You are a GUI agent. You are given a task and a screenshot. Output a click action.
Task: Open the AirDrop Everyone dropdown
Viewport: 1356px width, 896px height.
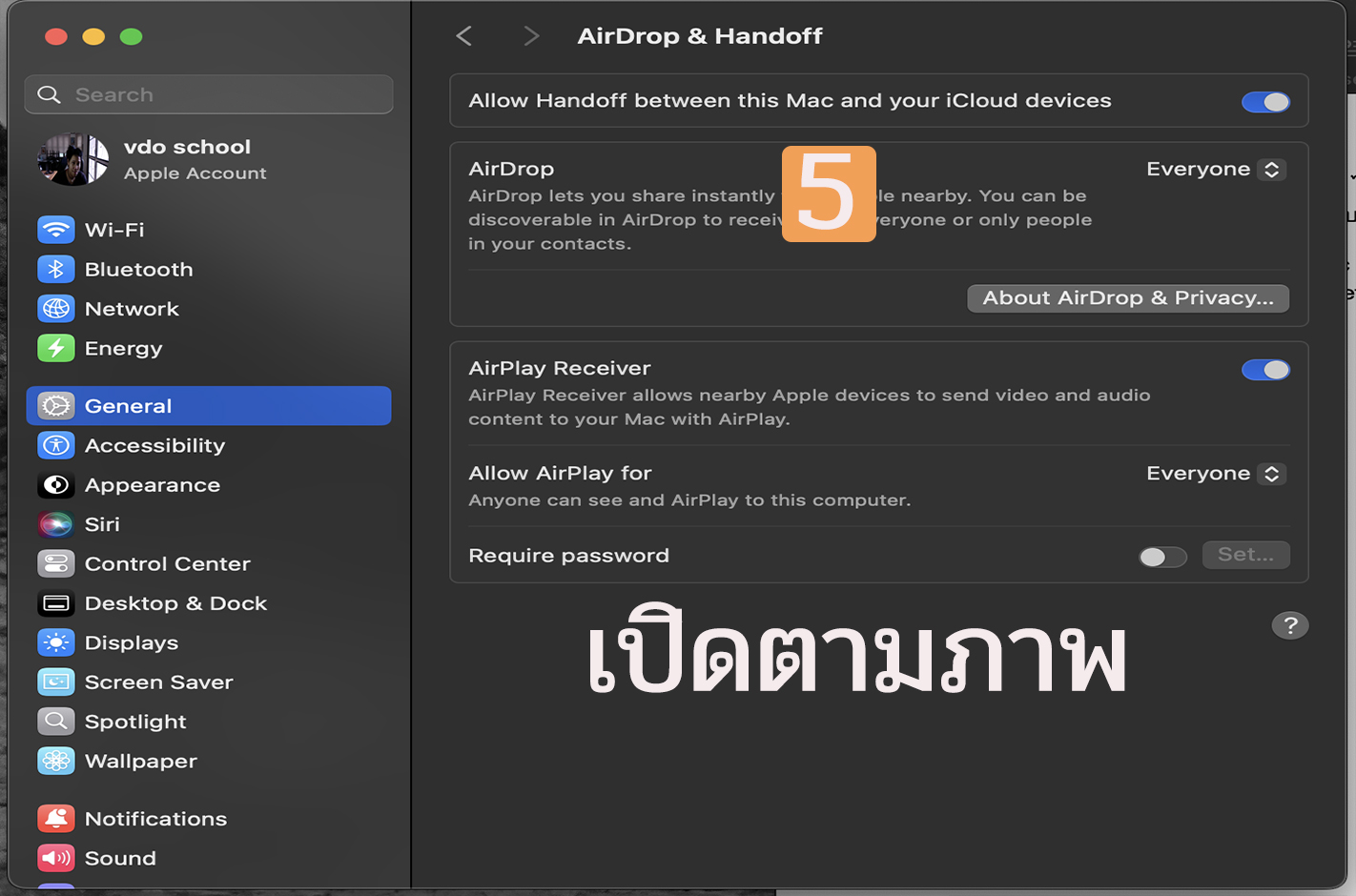coord(1216,170)
